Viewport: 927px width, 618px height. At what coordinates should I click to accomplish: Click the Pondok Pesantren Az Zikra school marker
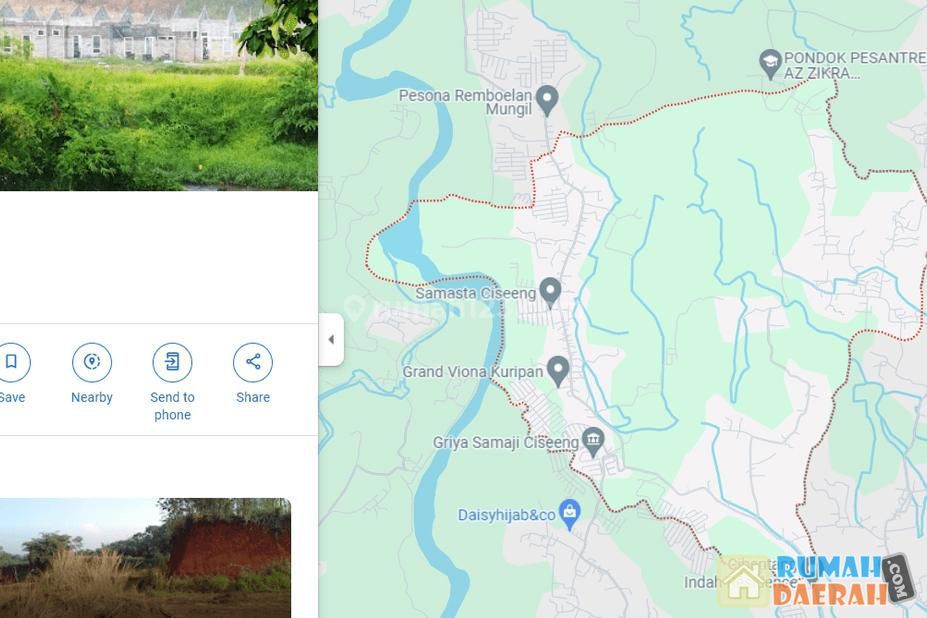tap(770, 63)
